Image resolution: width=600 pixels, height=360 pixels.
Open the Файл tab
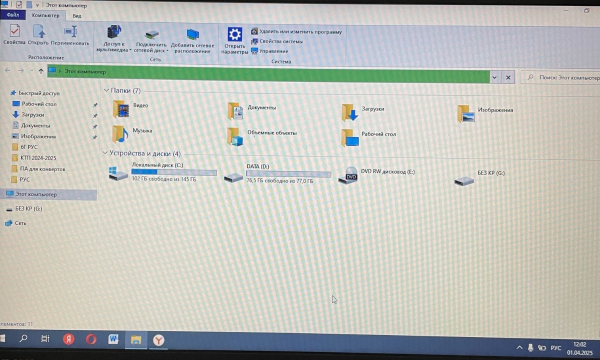[13, 15]
